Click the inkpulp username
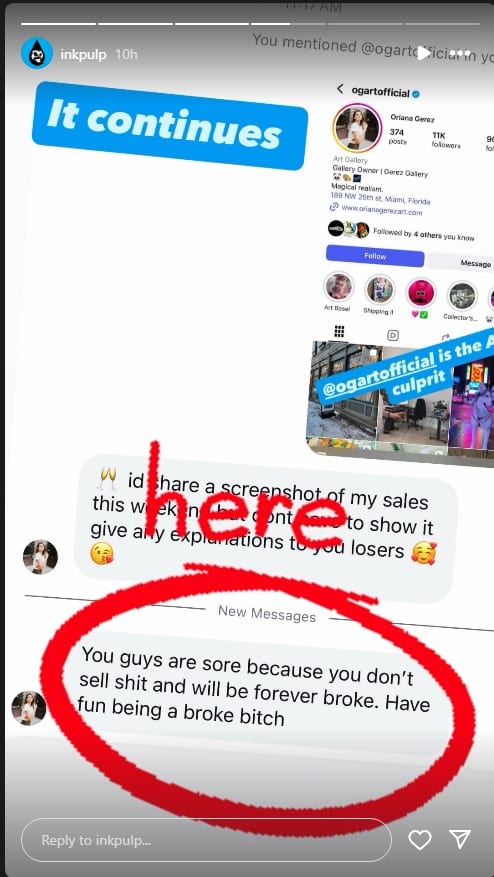 83,55
